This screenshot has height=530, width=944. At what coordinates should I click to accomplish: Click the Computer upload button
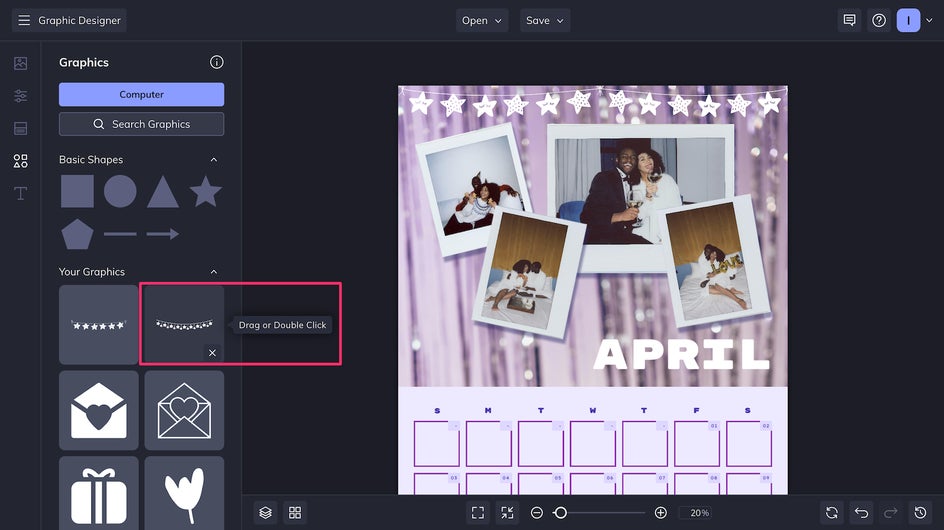141,95
